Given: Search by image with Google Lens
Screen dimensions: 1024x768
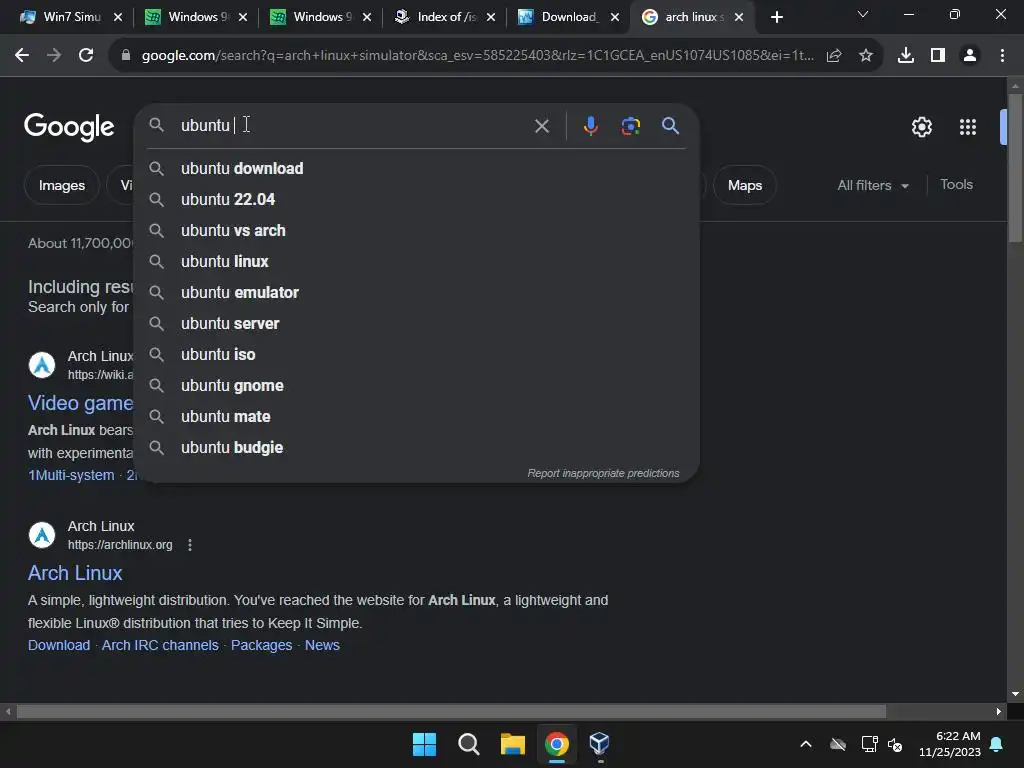Looking at the screenshot, I should click(x=630, y=125).
